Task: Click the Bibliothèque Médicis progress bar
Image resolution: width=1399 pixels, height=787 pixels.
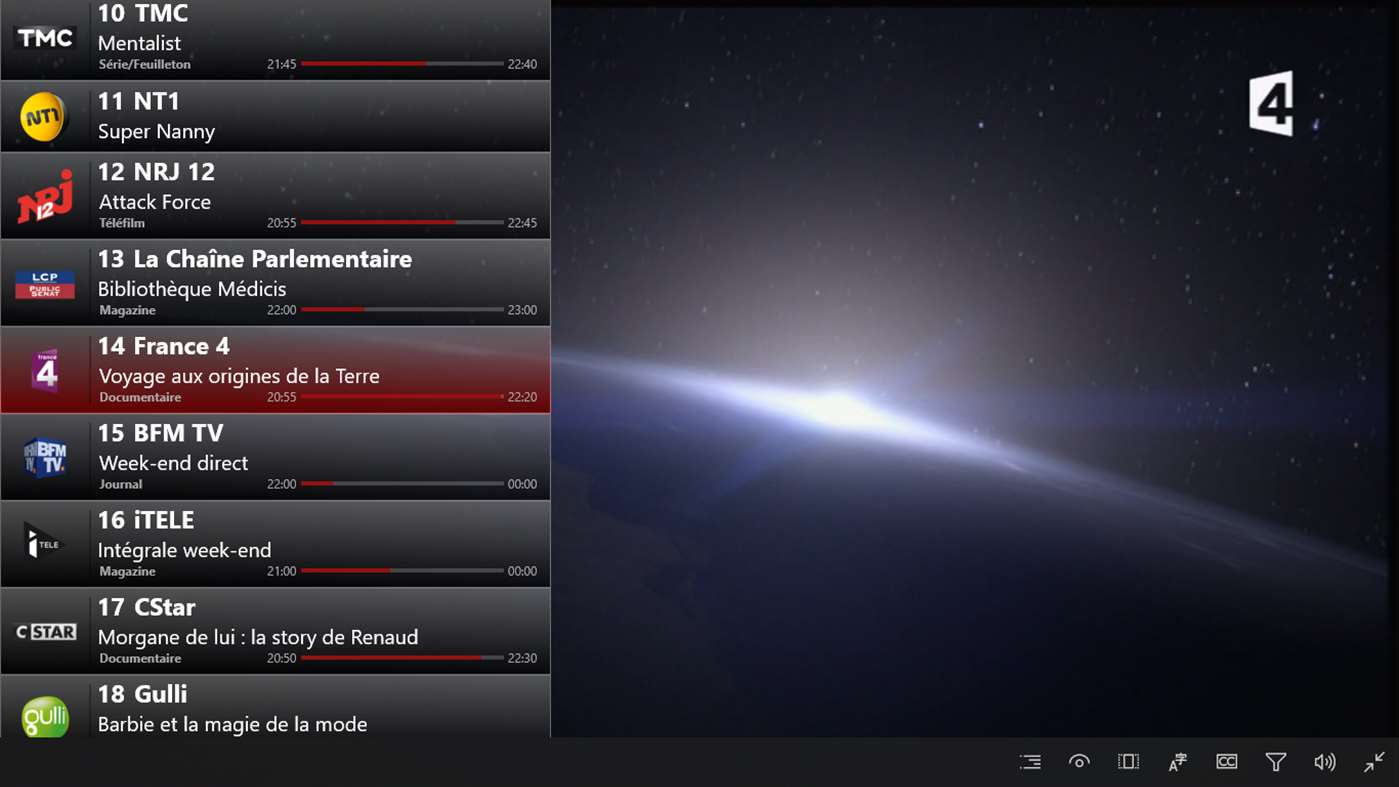Action: click(402, 310)
